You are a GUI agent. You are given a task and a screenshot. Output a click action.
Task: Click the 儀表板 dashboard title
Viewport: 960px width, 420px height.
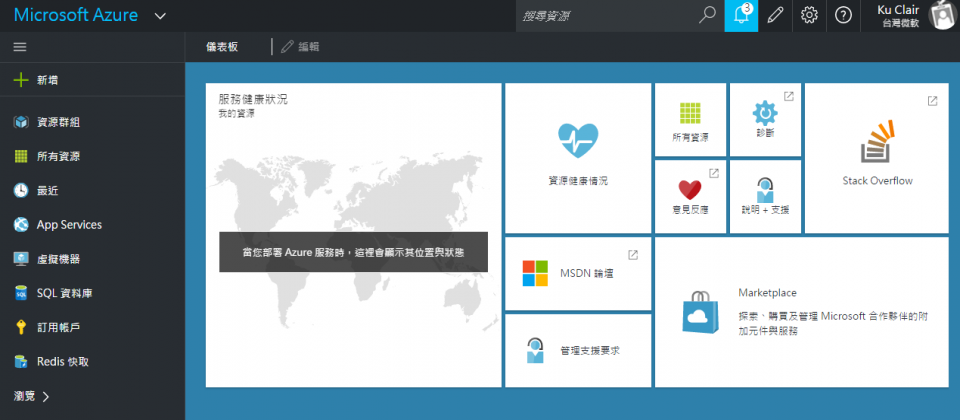coord(222,47)
